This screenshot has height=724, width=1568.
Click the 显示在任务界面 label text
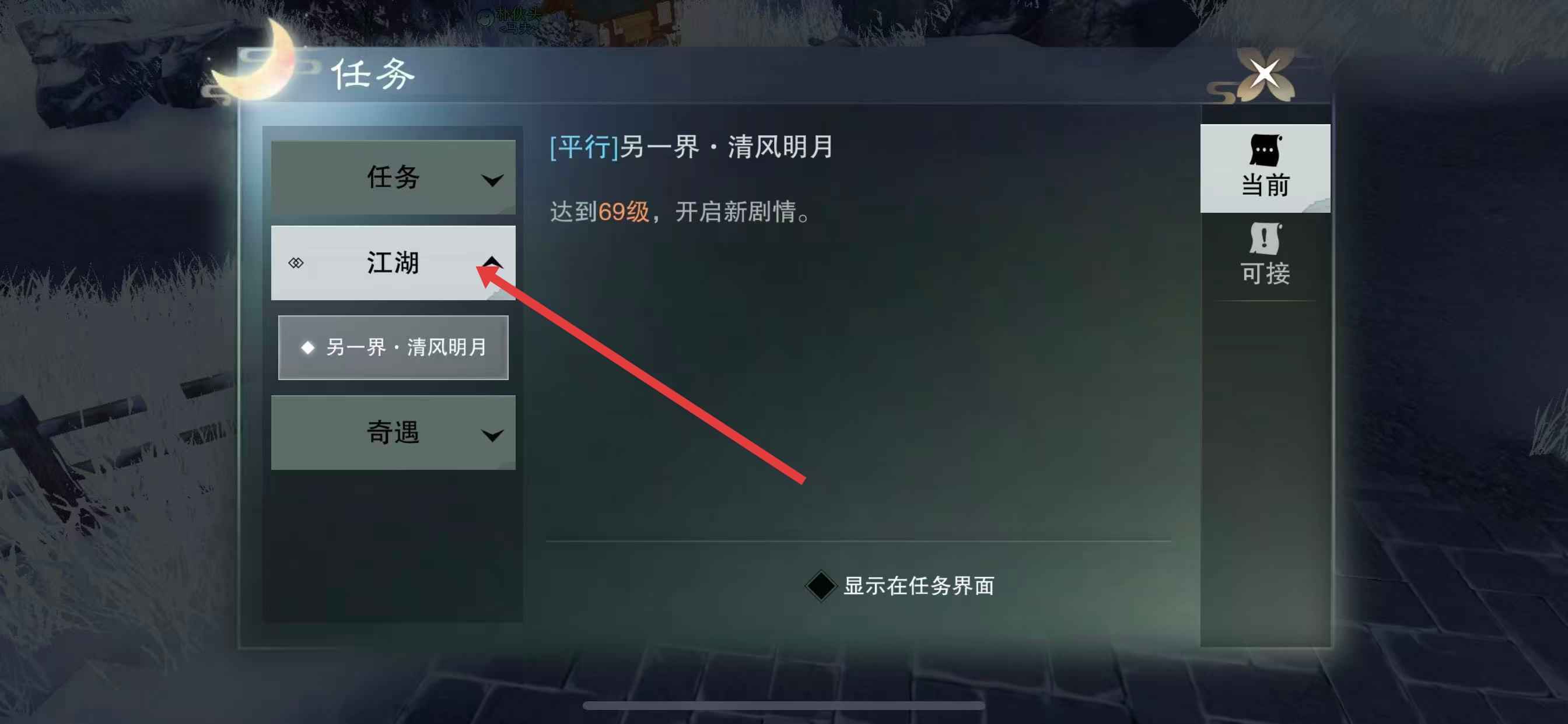[919, 586]
